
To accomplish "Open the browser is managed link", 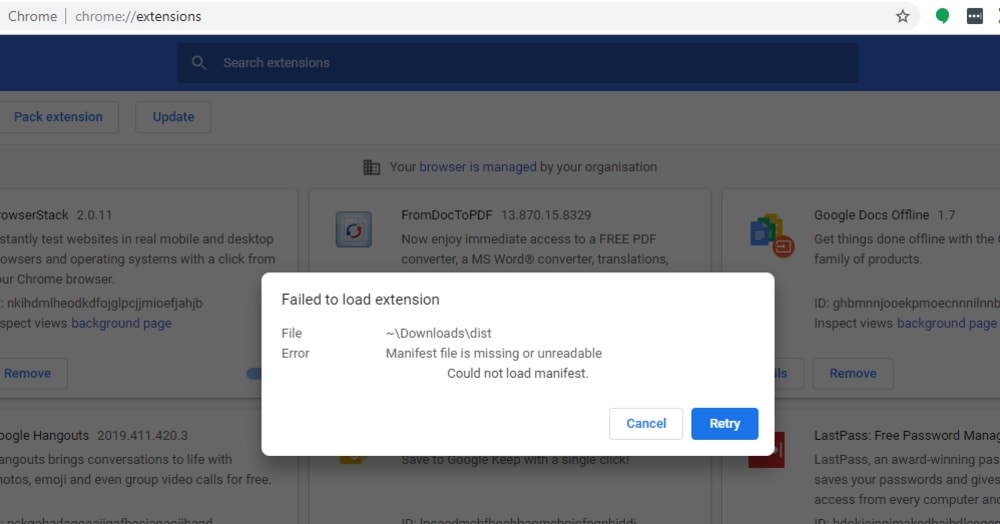I will (478, 167).
